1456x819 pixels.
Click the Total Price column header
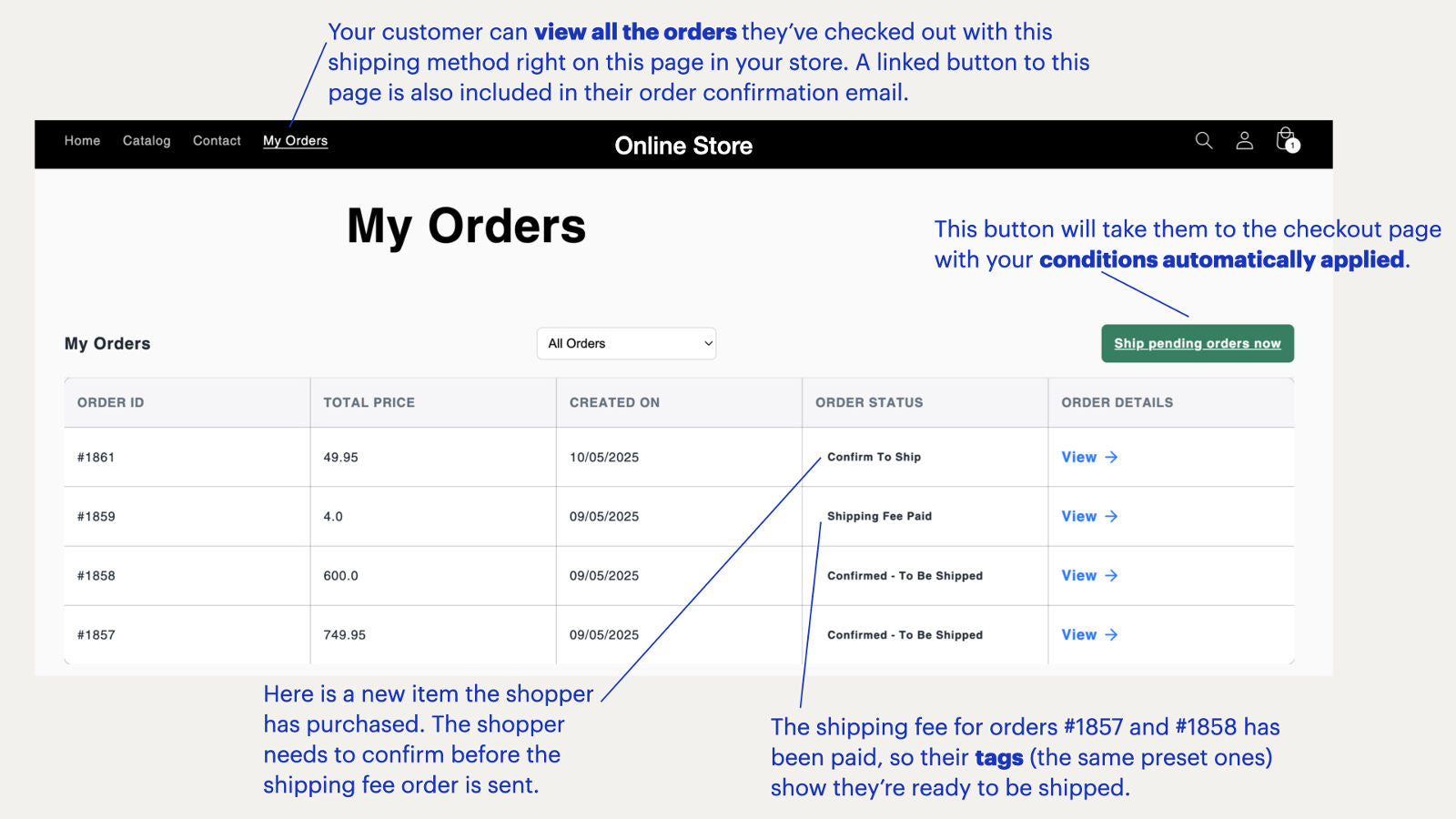pyautogui.click(x=369, y=402)
